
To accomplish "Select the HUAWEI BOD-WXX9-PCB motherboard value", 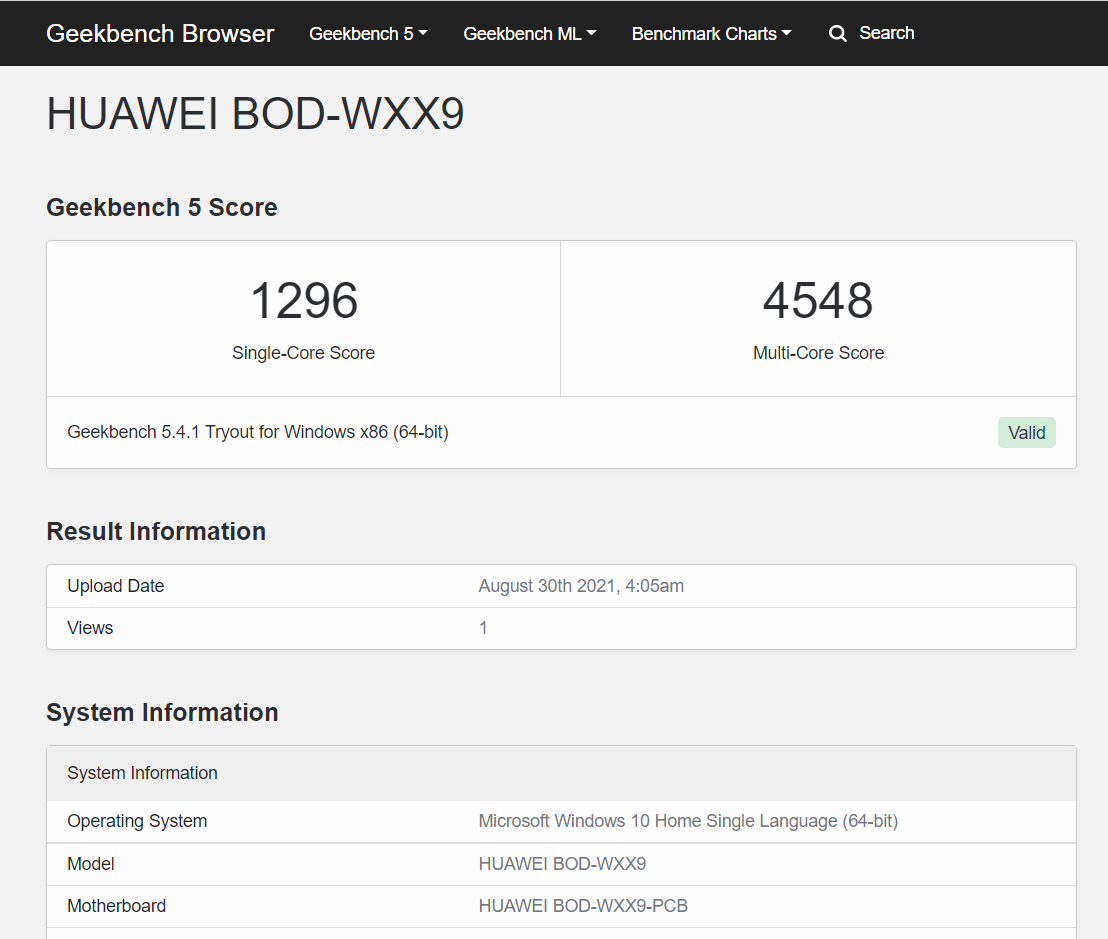I will click(583, 906).
